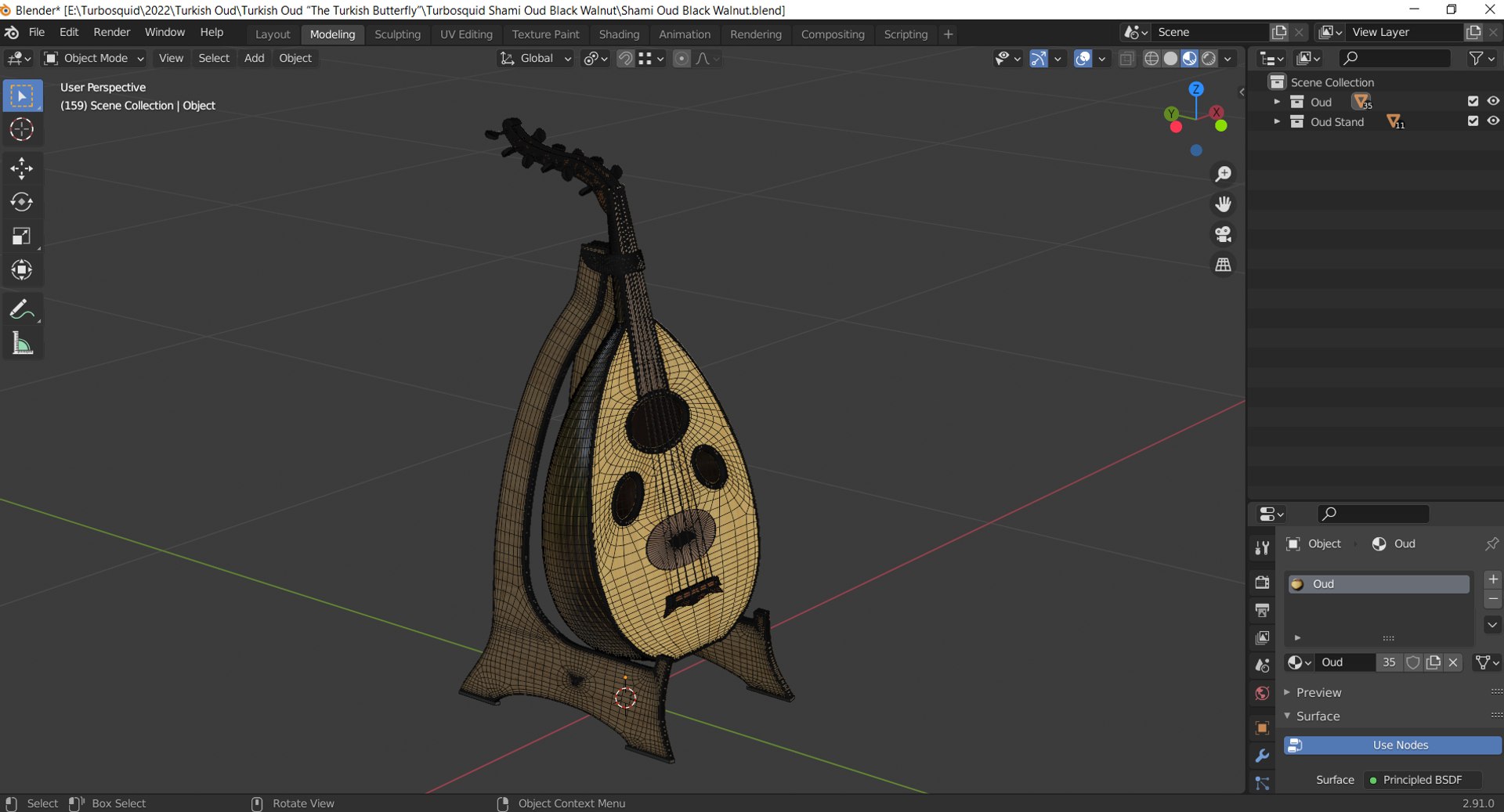Image resolution: width=1504 pixels, height=812 pixels.
Task: Select the Transform tool
Action: coord(22,270)
